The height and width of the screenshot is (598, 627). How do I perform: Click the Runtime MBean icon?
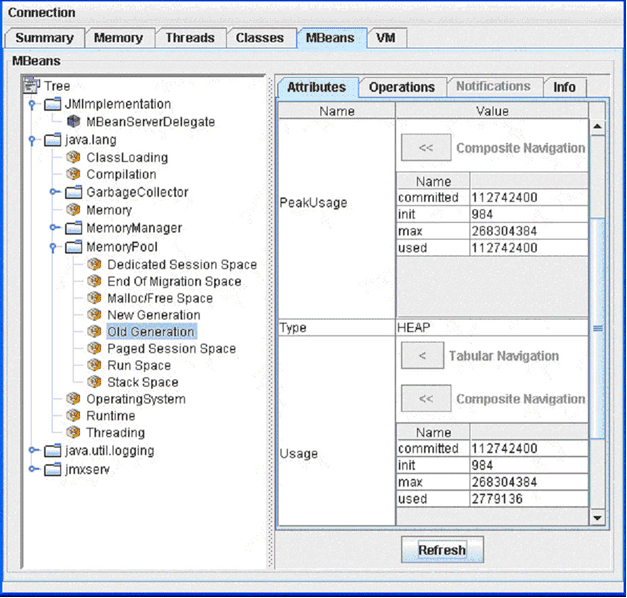(73, 417)
